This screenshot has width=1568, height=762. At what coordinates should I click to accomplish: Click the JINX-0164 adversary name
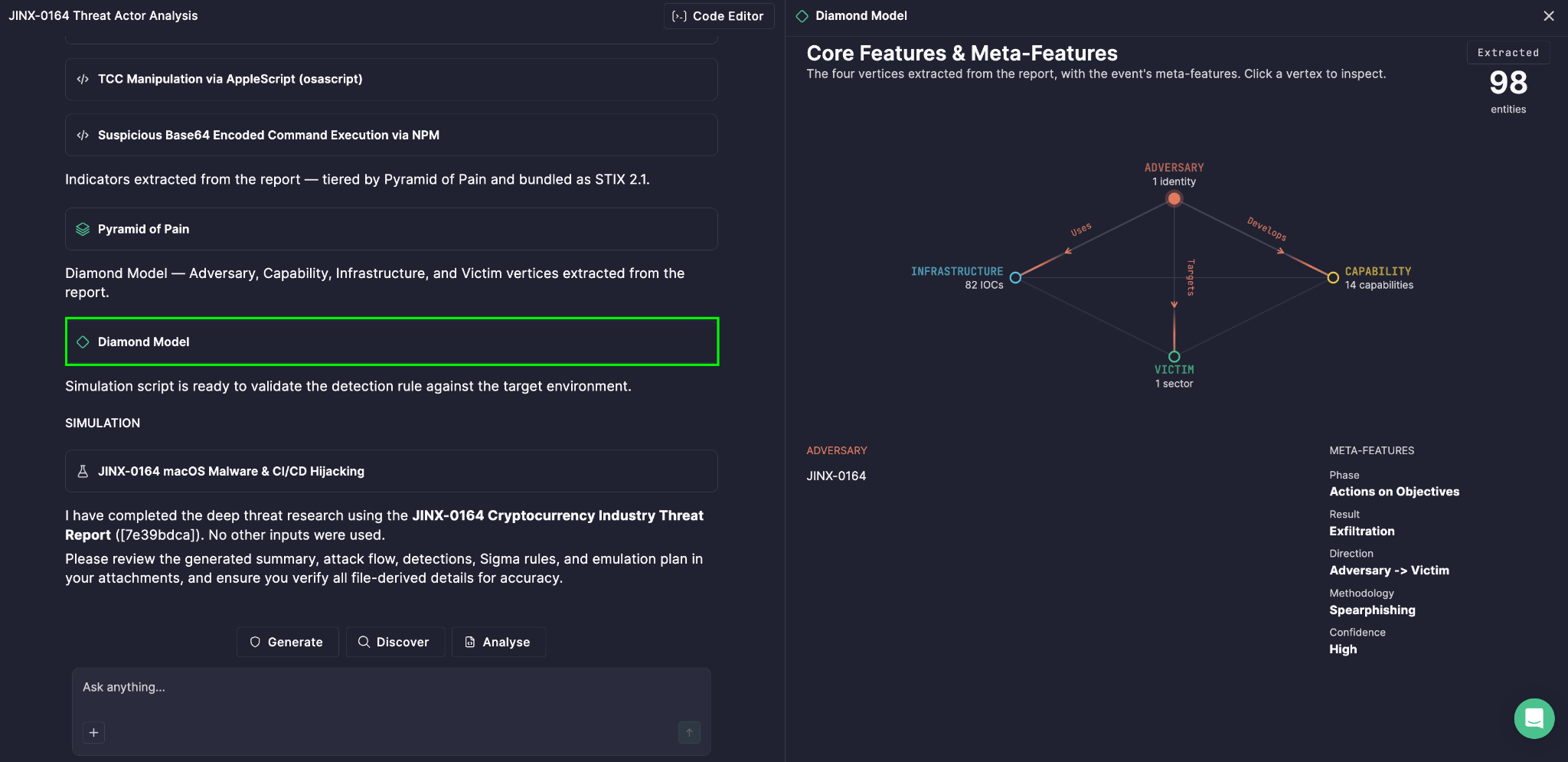pyautogui.click(x=836, y=476)
